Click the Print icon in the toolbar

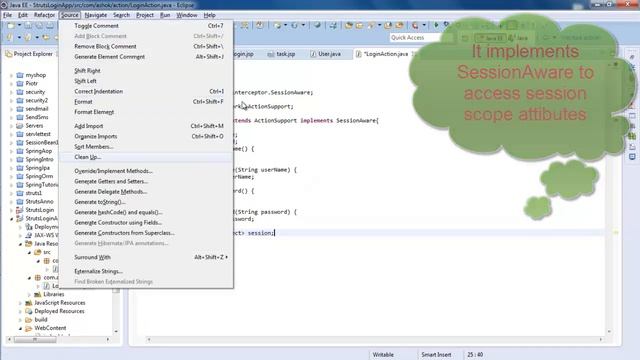click(50, 26)
